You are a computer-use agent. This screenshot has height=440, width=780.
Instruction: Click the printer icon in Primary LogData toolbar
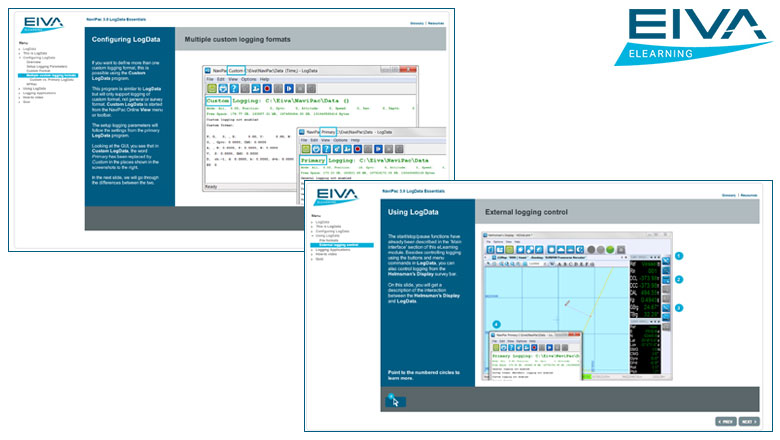316,149
